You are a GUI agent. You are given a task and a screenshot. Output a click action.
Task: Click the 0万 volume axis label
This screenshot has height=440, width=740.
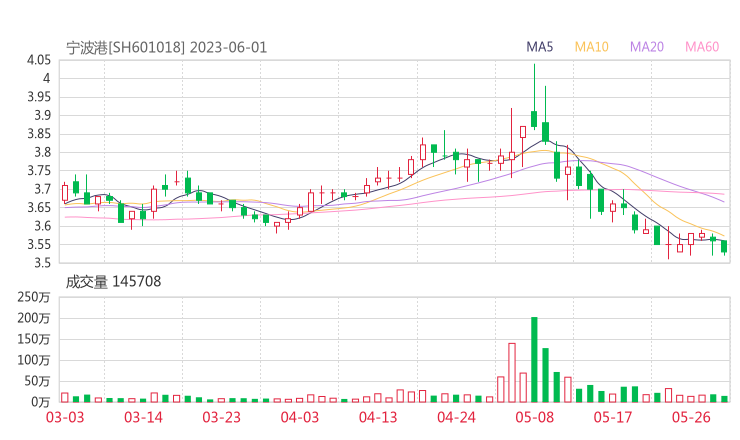[x=41, y=402]
